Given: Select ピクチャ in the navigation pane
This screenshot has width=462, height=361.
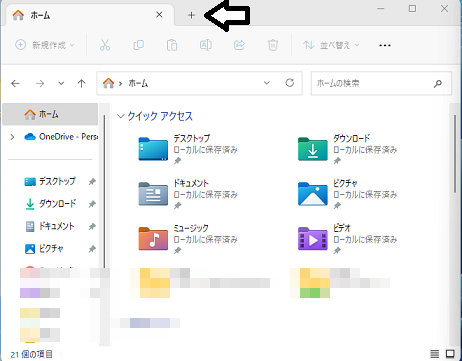Looking at the screenshot, I should [44, 249].
